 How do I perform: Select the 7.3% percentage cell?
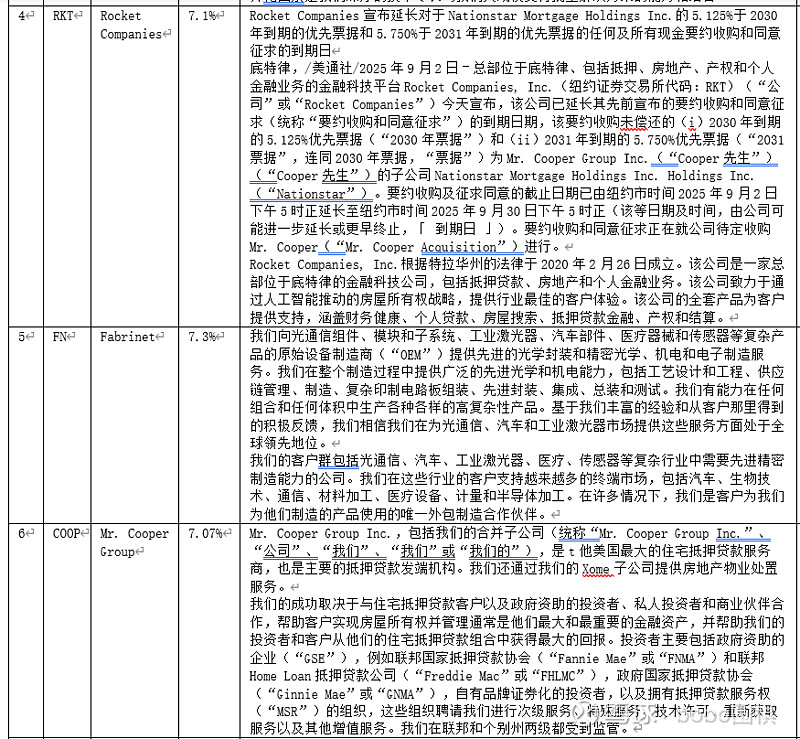209,425
